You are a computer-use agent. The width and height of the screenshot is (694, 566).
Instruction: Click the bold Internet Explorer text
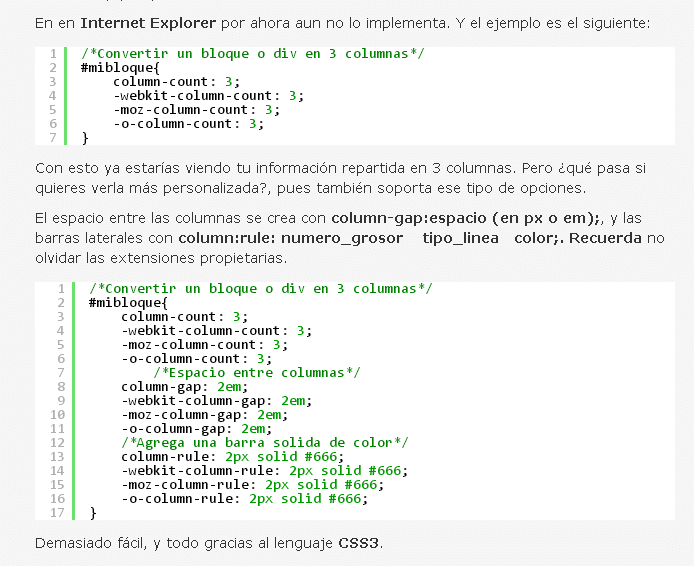[148, 23]
